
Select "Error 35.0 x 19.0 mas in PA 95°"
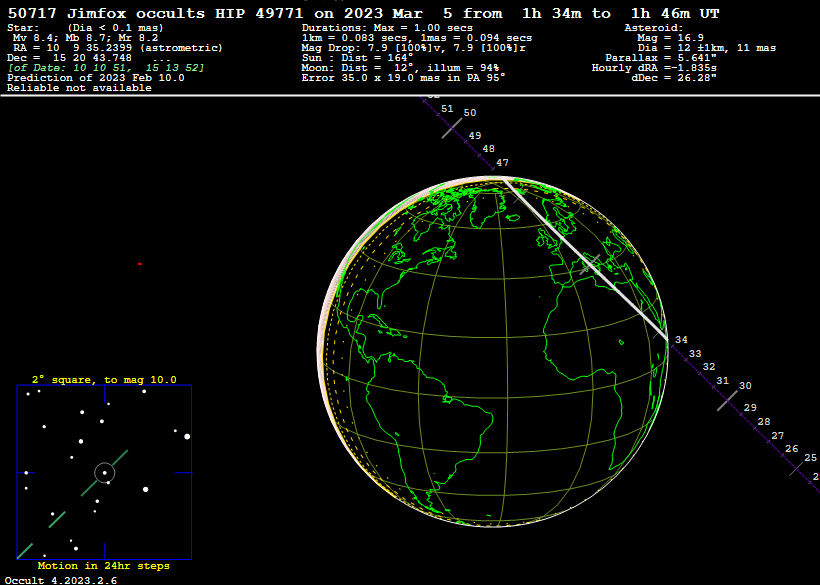[x=404, y=78]
